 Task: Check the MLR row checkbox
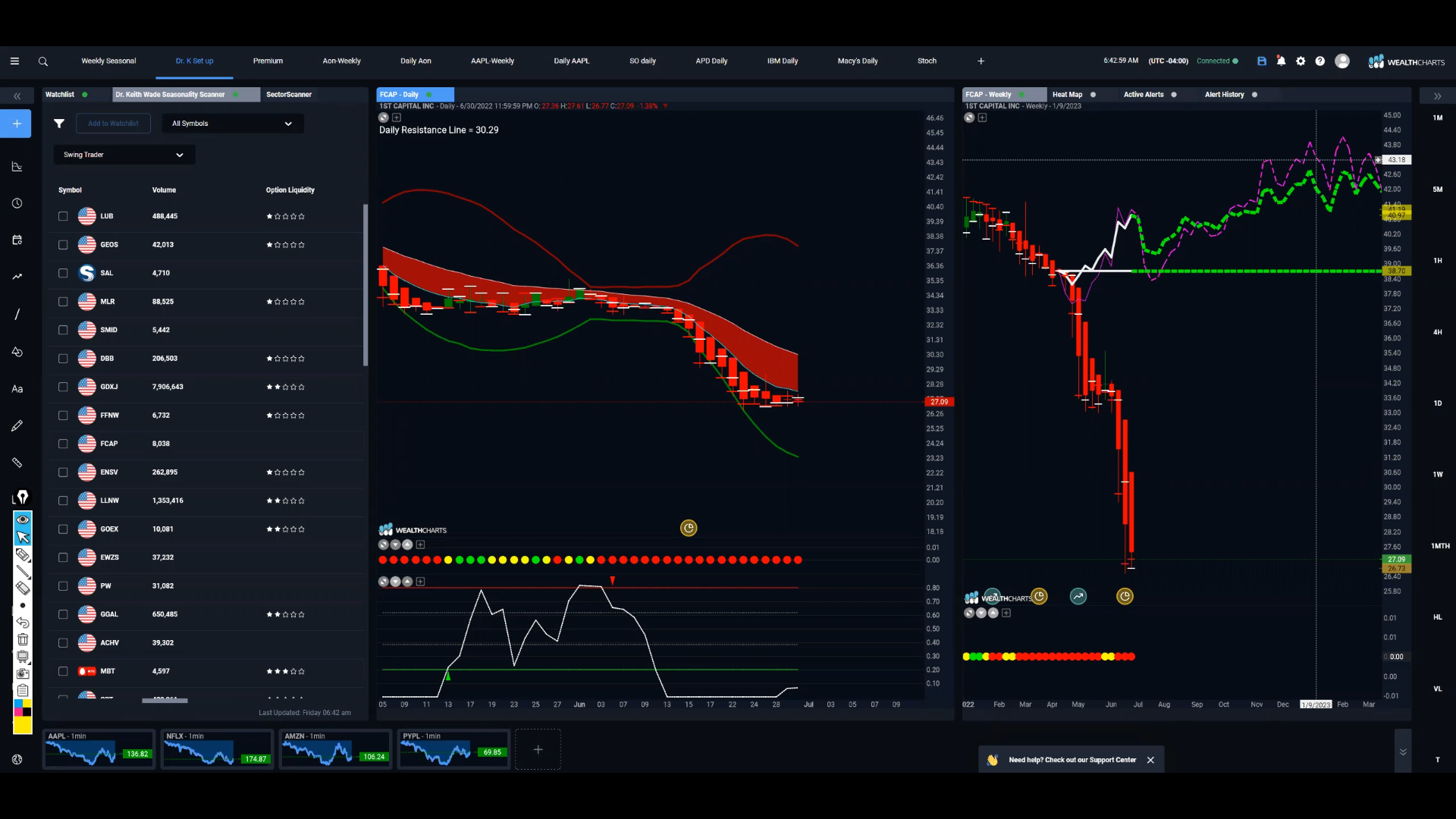click(63, 302)
